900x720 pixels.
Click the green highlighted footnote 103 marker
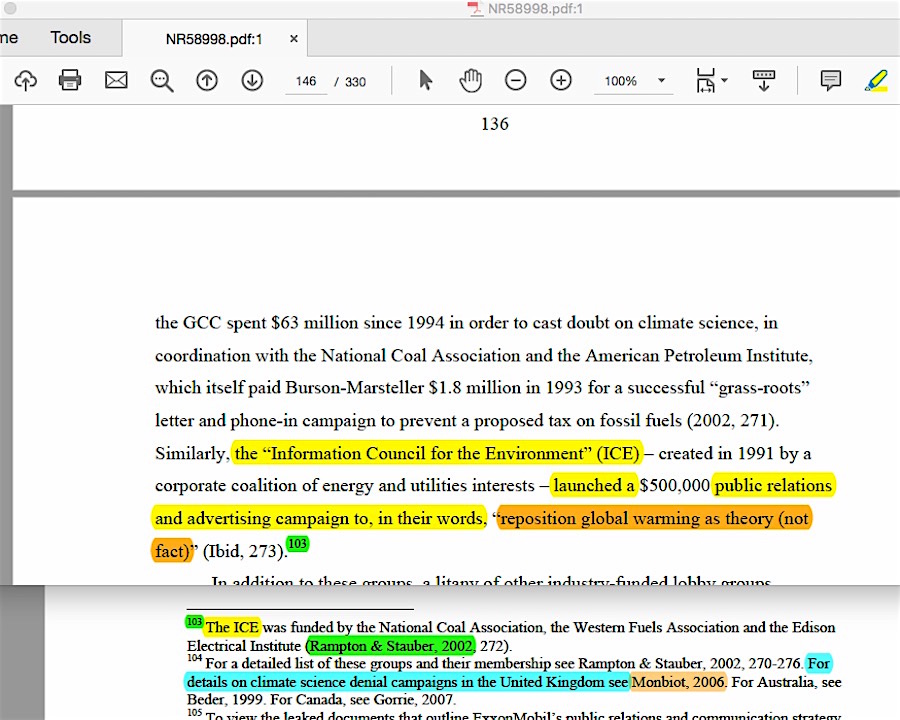click(297, 544)
